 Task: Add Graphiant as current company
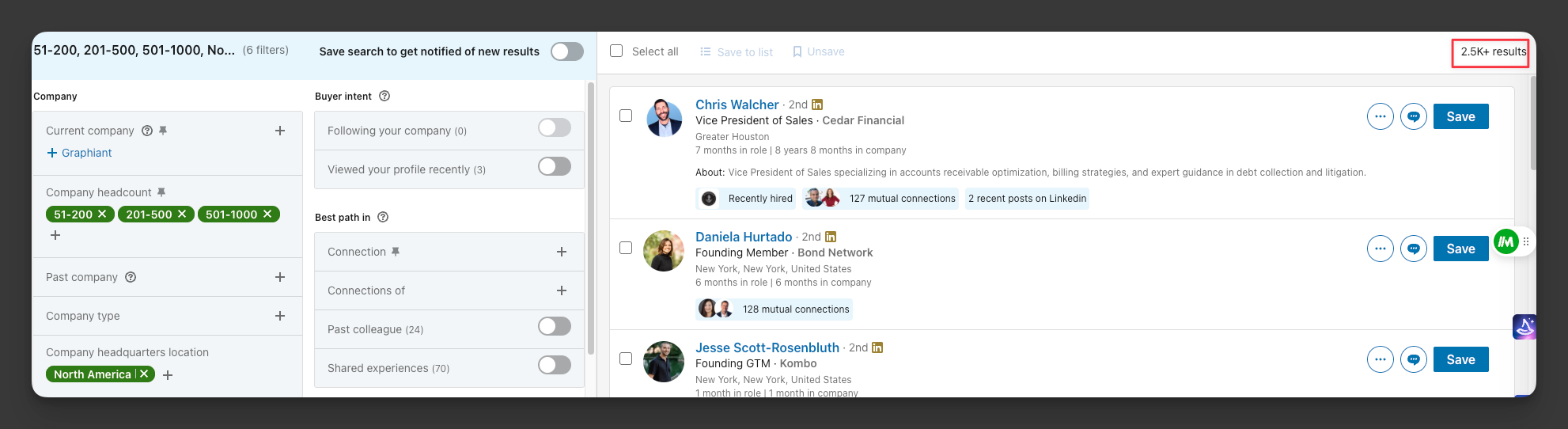coord(79,153)
